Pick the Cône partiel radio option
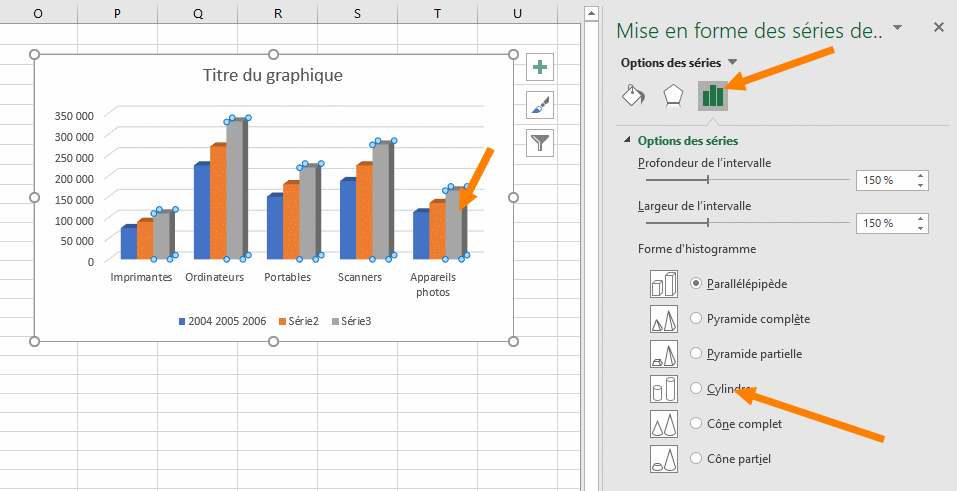Screen dimensions: 957x491 pyautogui.click(x=697, y=459)
